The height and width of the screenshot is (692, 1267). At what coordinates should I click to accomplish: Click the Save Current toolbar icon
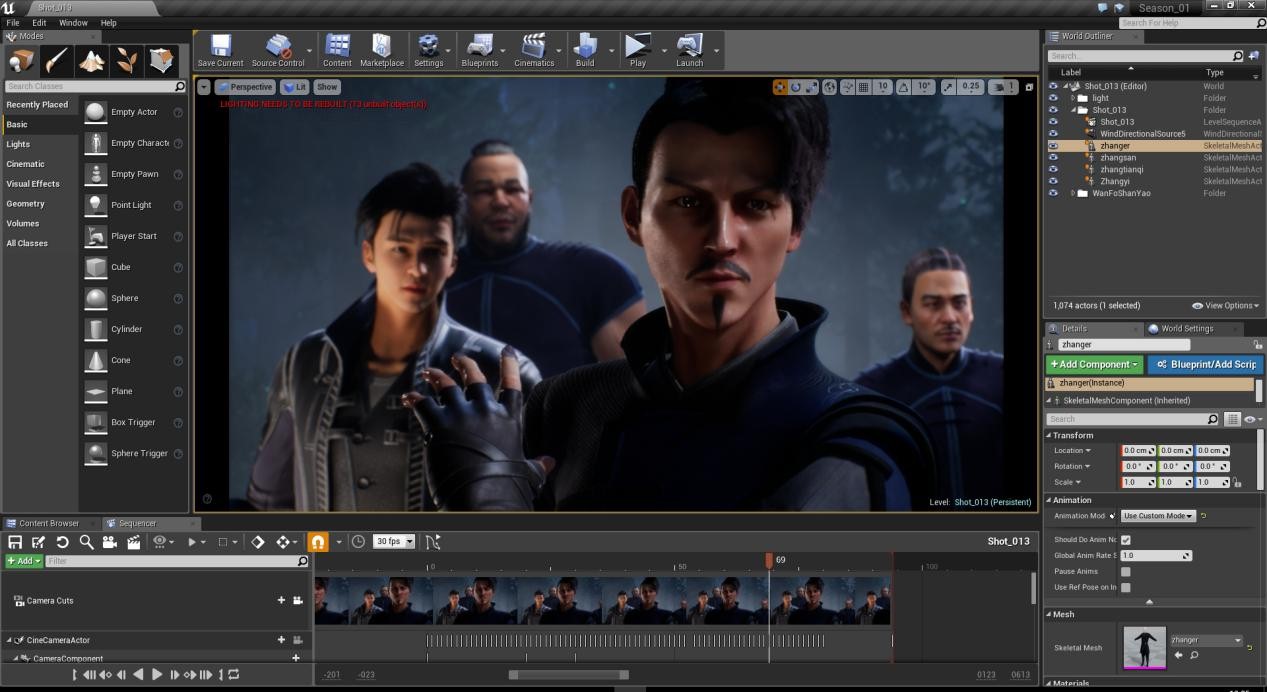(220, 50)
